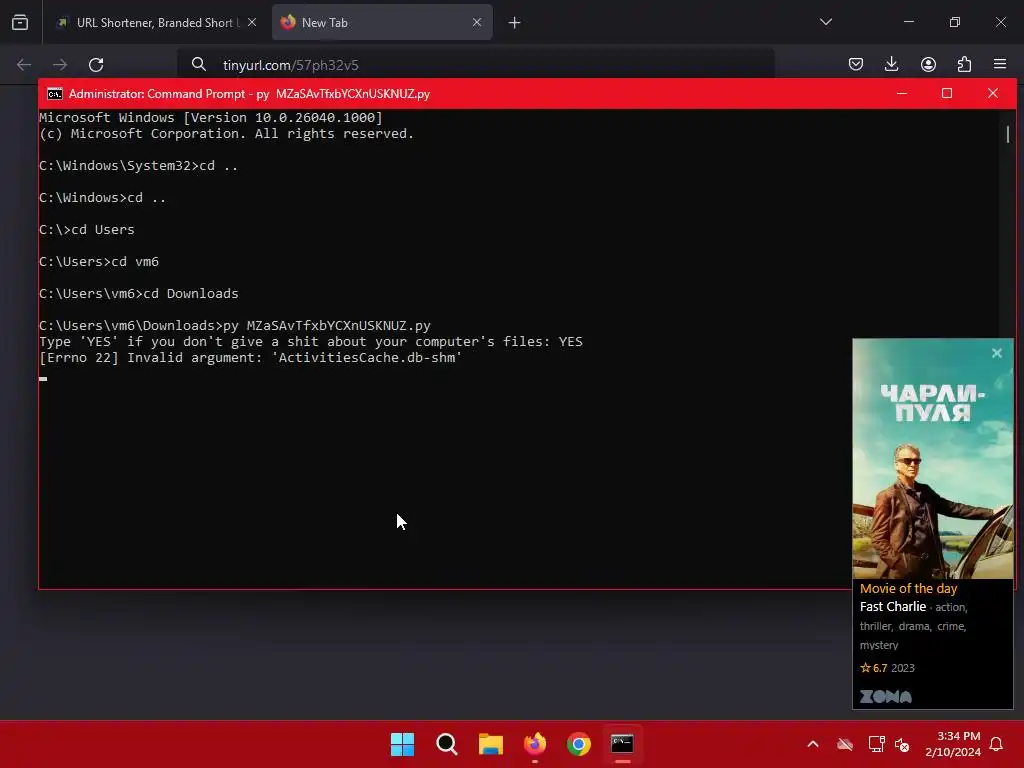The image size is (1024, 768).
Task: Go forward one page in Firefox
Action: 60,65
